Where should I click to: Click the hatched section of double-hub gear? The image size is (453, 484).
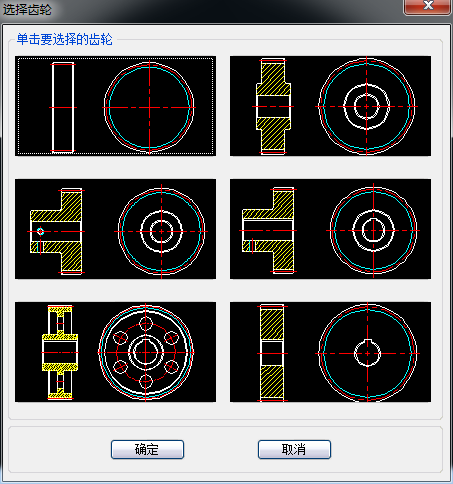point(273,106)
